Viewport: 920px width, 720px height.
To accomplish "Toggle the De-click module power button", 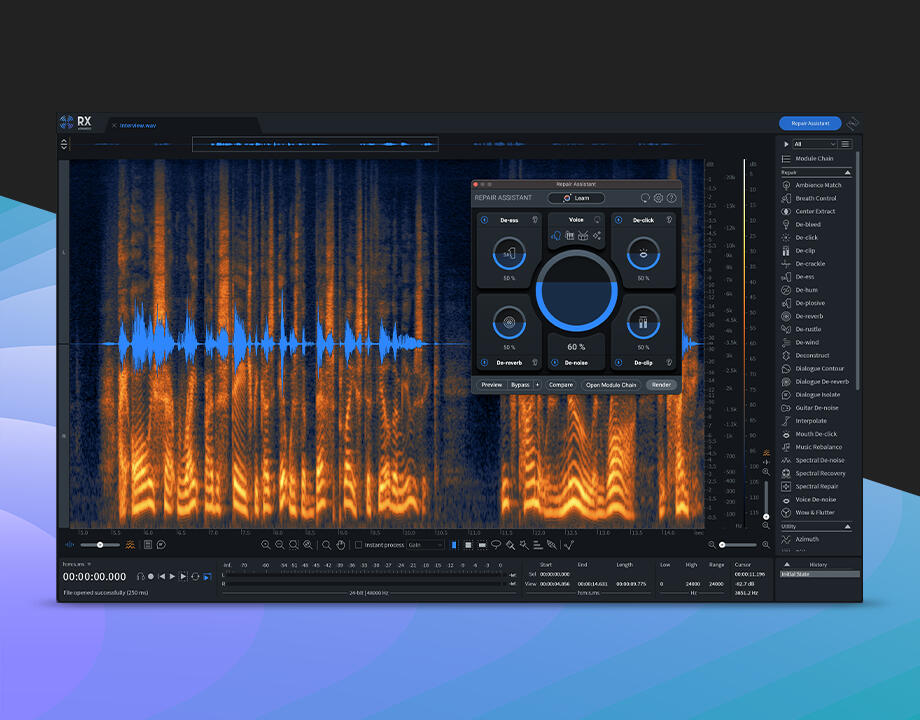I will pos(618,220).
